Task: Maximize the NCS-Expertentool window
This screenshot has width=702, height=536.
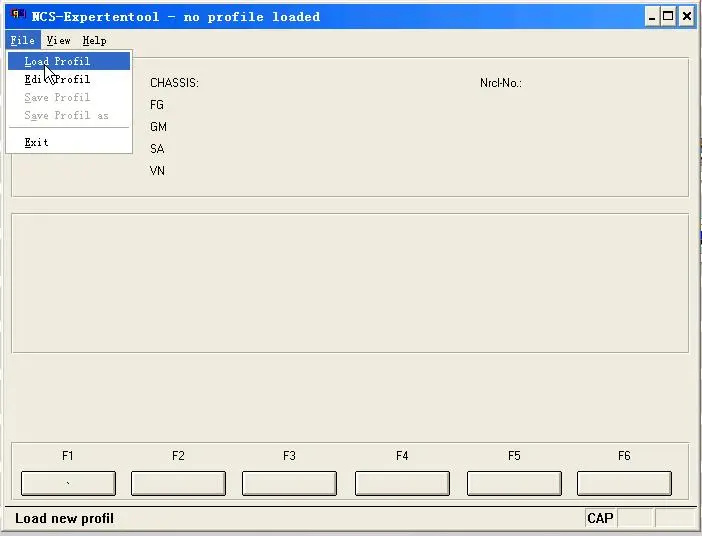Action: point(668,17)
